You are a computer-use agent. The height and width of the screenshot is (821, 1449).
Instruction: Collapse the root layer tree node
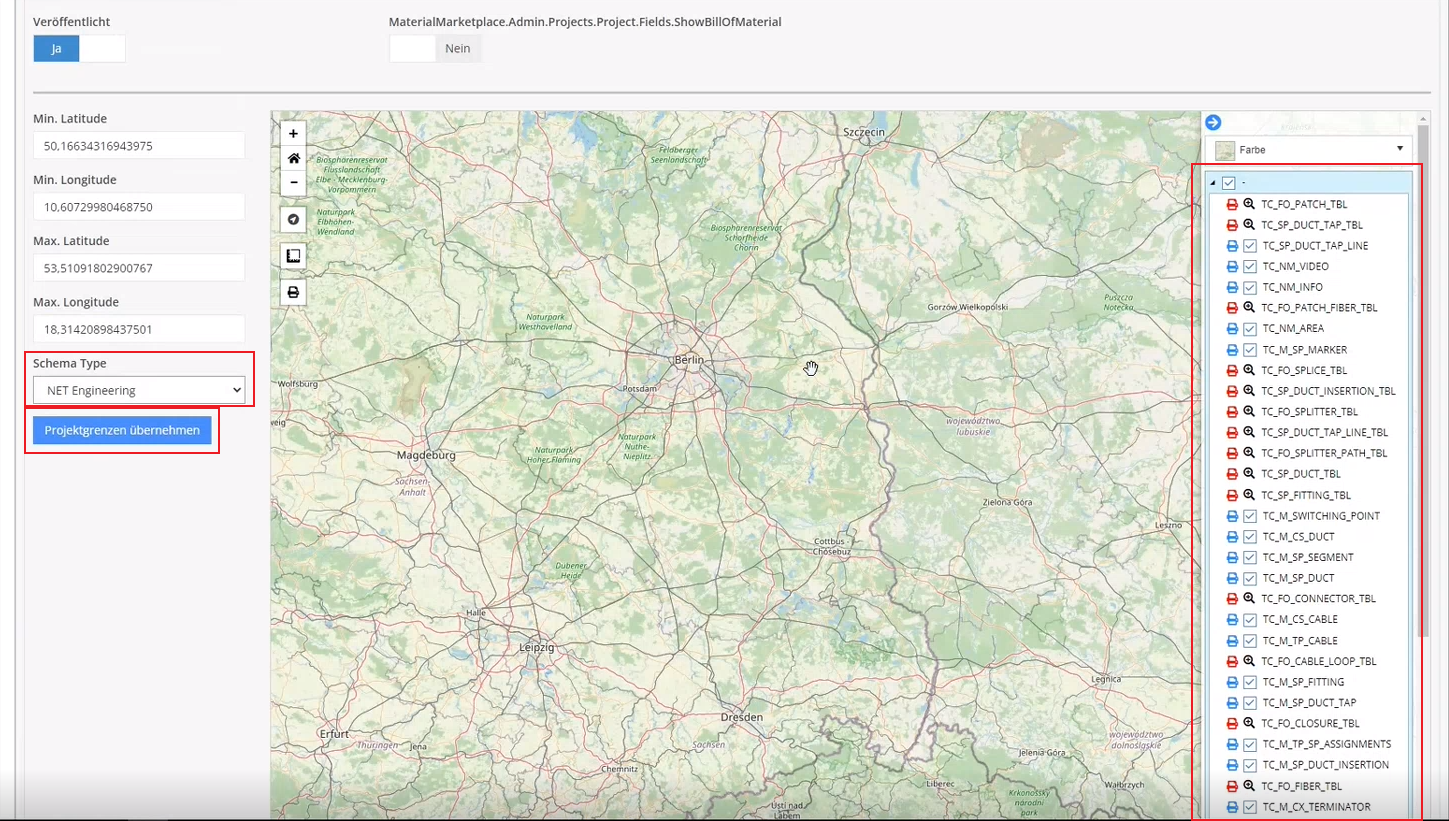click(1212, 183)
